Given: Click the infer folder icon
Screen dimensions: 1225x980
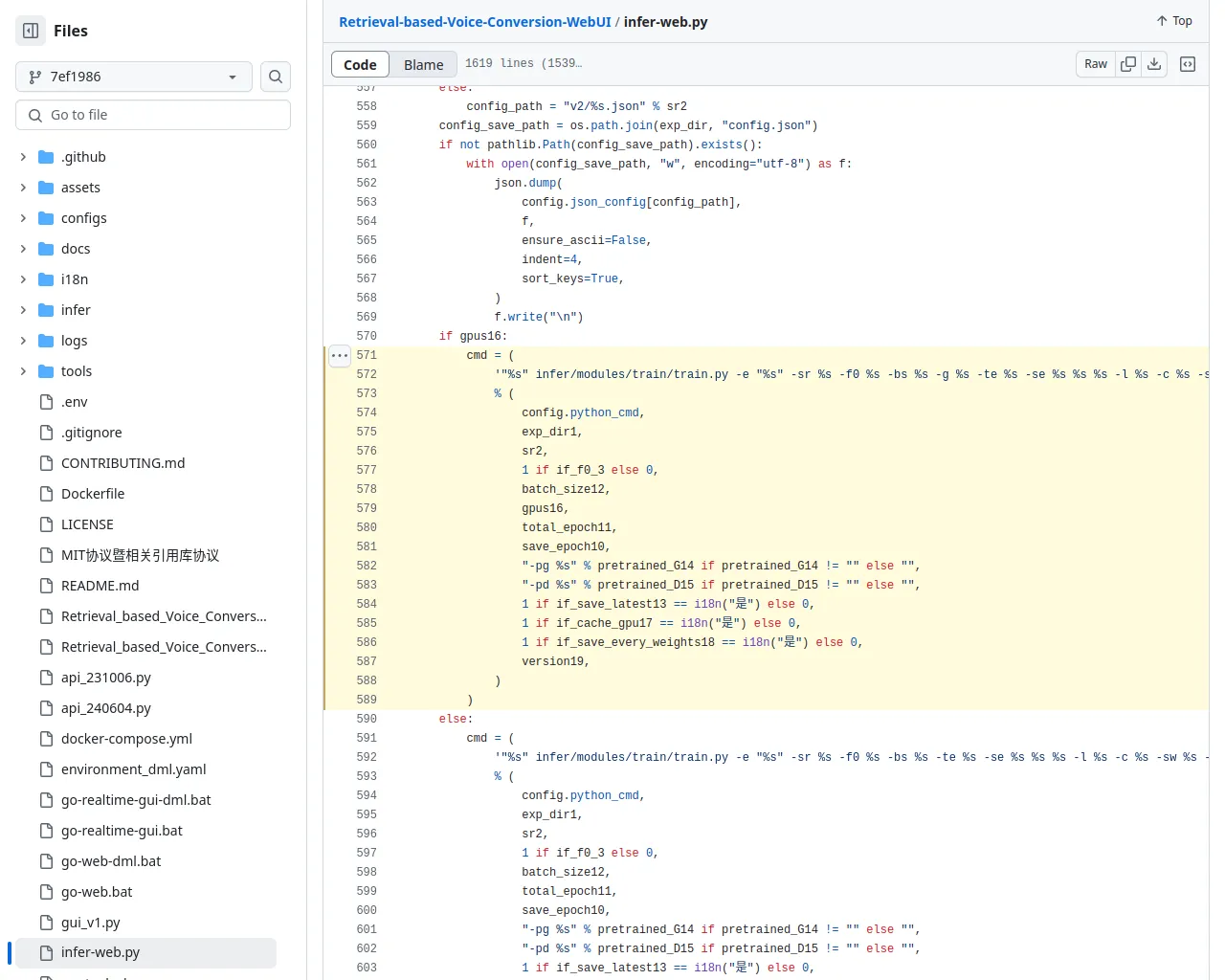Looking at the screenshot, I should [x=46, y=310].
